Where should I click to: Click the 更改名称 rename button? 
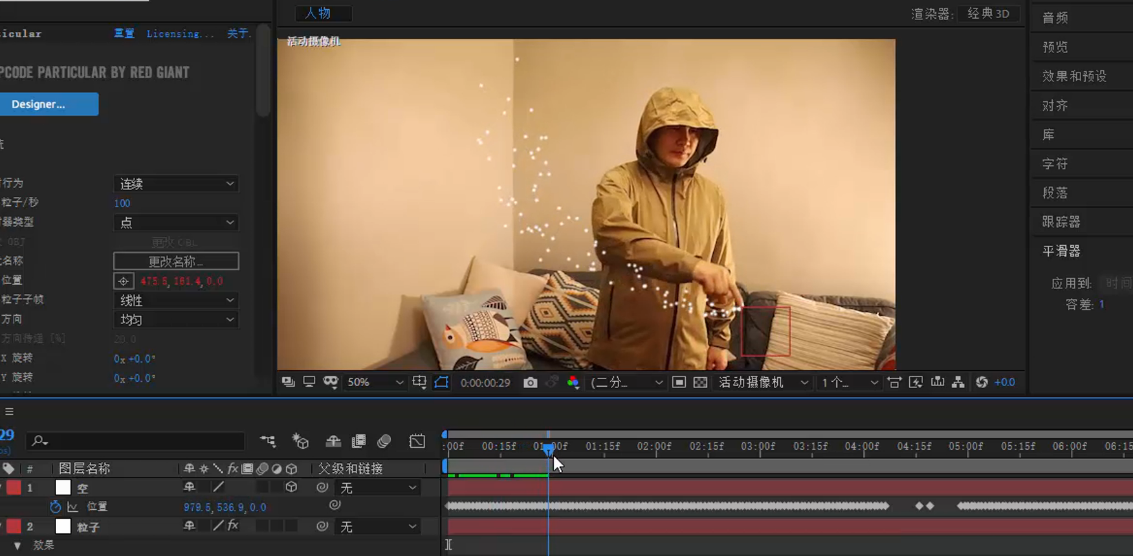(x=176, y=261)
